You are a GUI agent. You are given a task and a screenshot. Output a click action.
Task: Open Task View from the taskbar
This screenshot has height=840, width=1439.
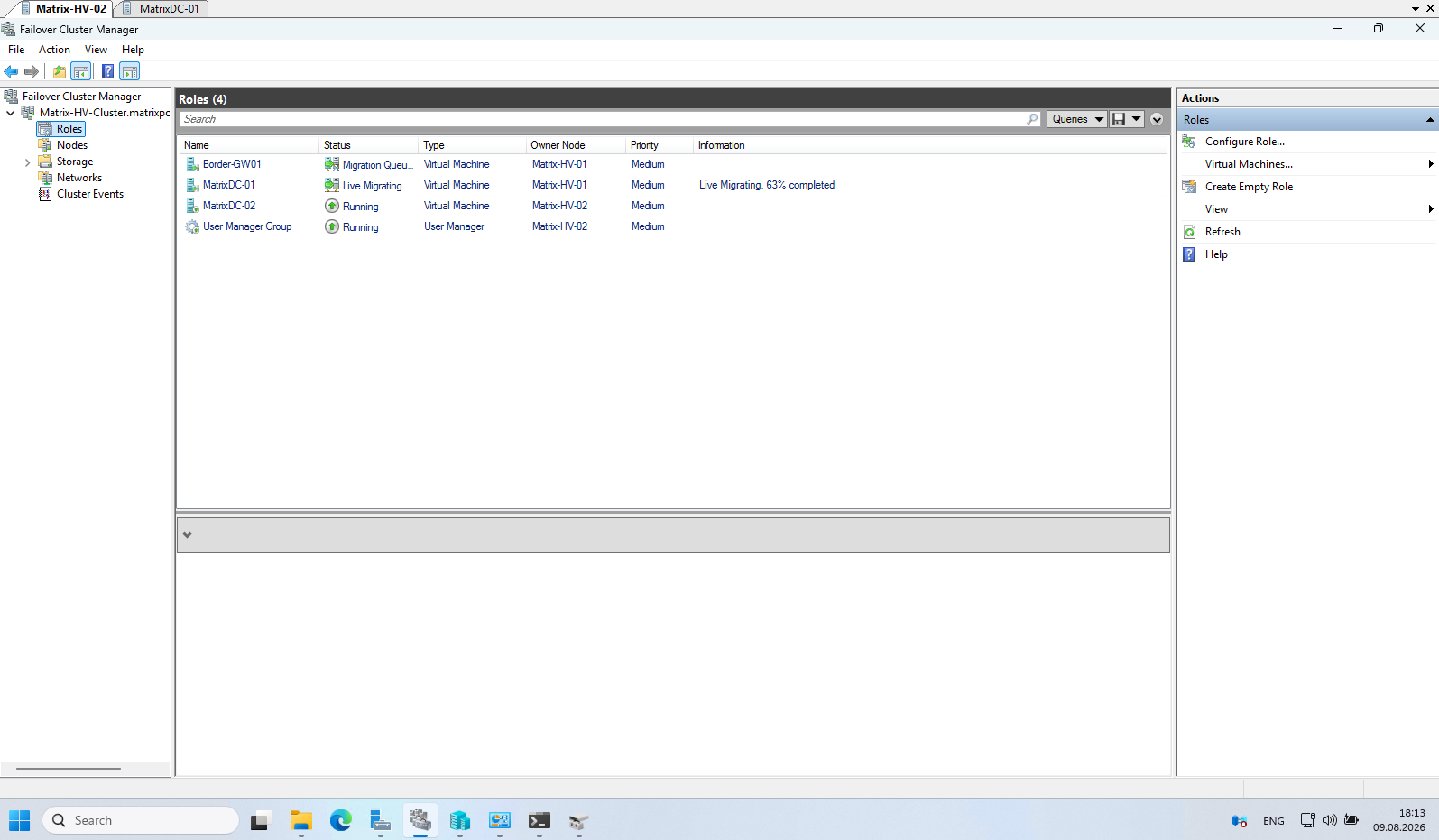pyautogui.click(x=261, y=820)
